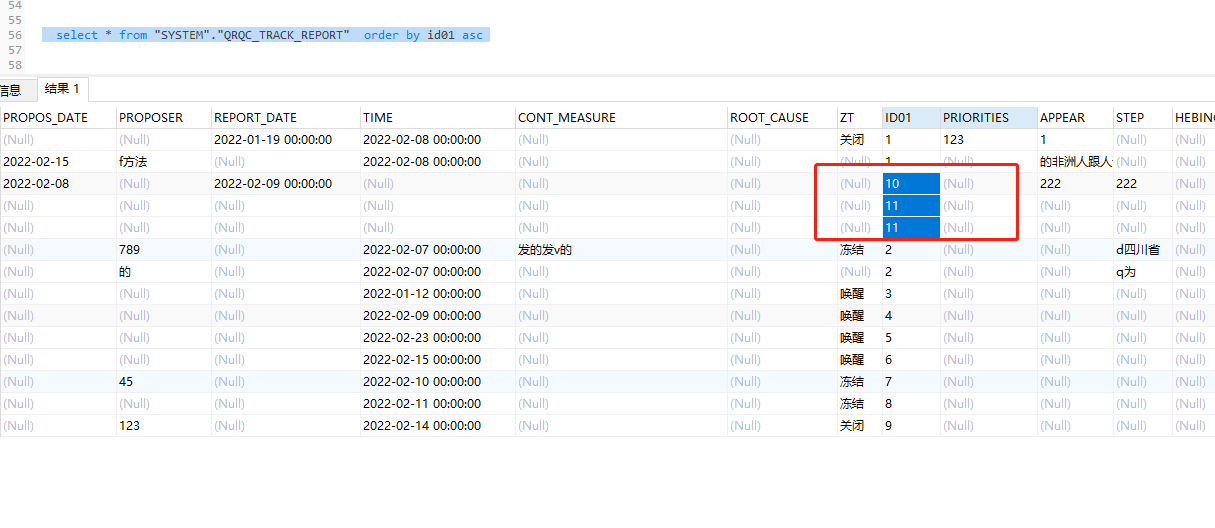Select STEP cell q为

pos(1142,271)
